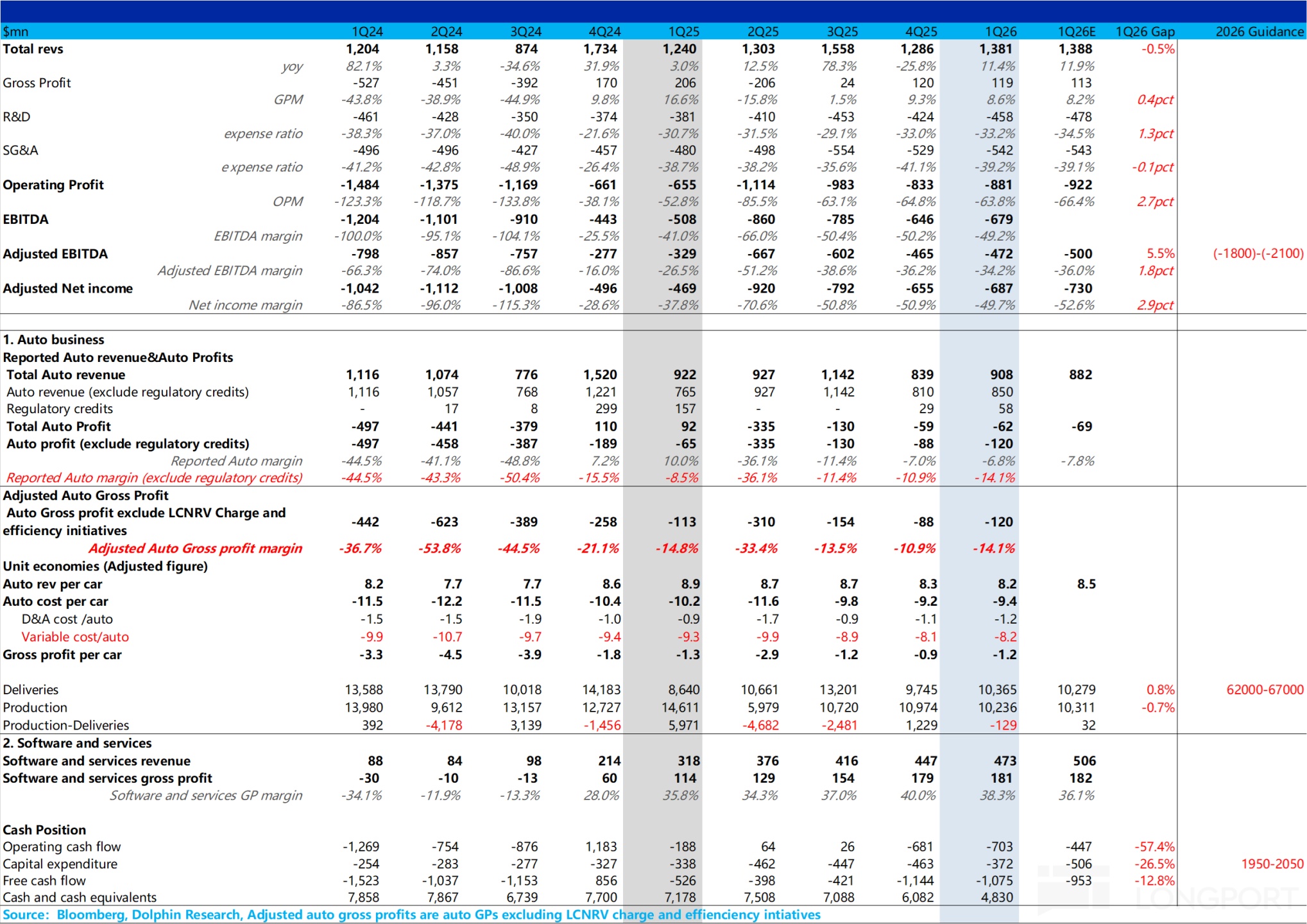Click the Source footnote about Bloomberg, Dolphin Research
Screen dimensions: 1307x924
point(411,915)
